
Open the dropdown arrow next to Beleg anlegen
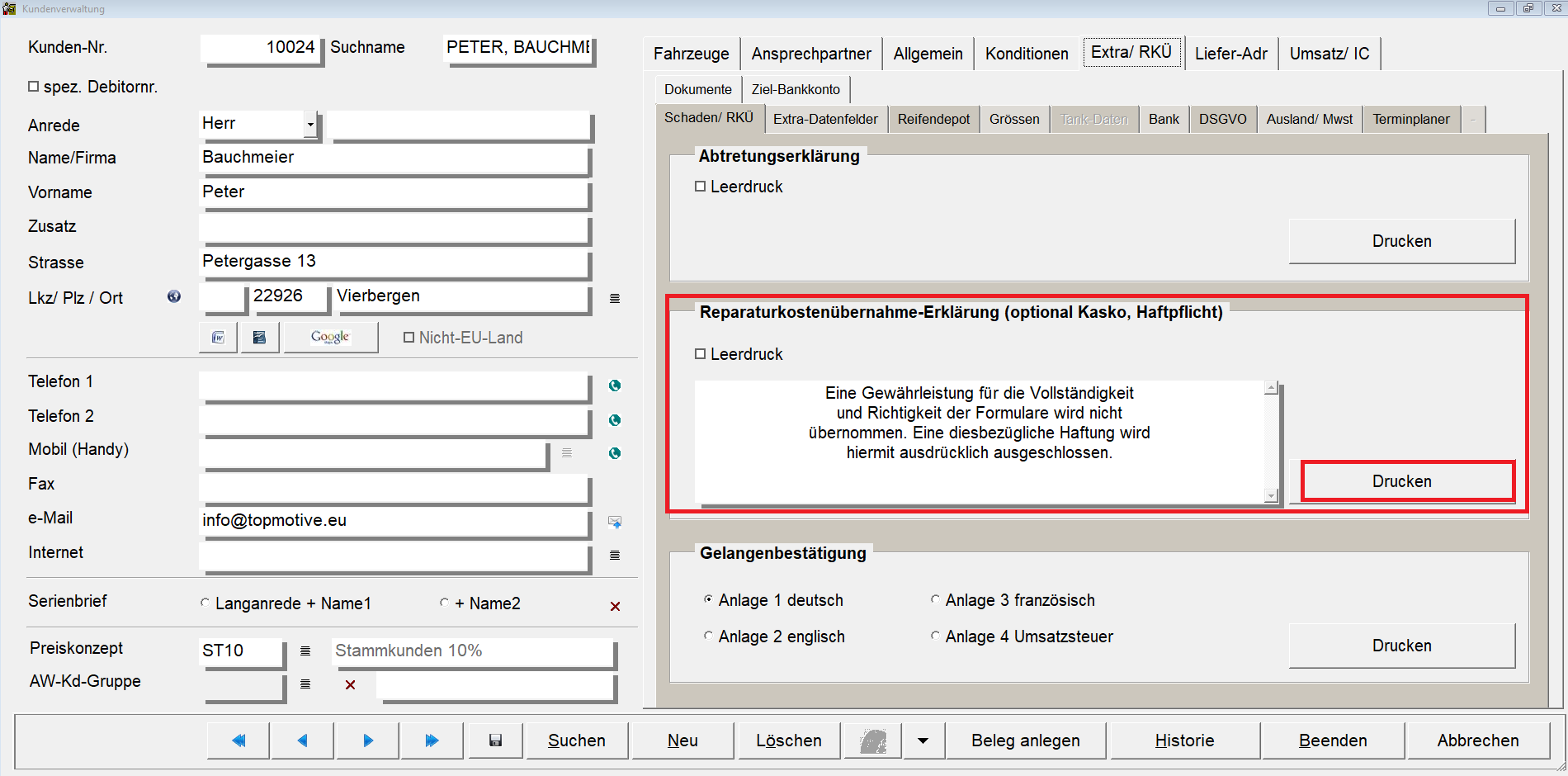click(x=923, y=741)
